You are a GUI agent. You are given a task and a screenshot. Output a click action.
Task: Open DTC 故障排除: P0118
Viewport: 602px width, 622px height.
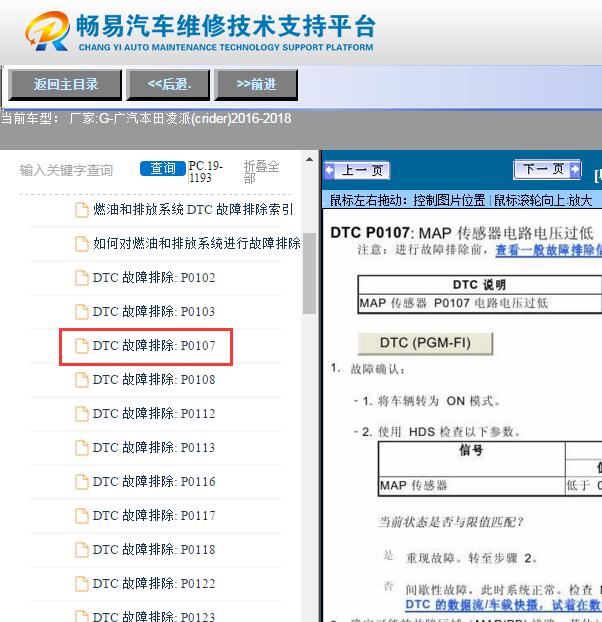point(154,550)
